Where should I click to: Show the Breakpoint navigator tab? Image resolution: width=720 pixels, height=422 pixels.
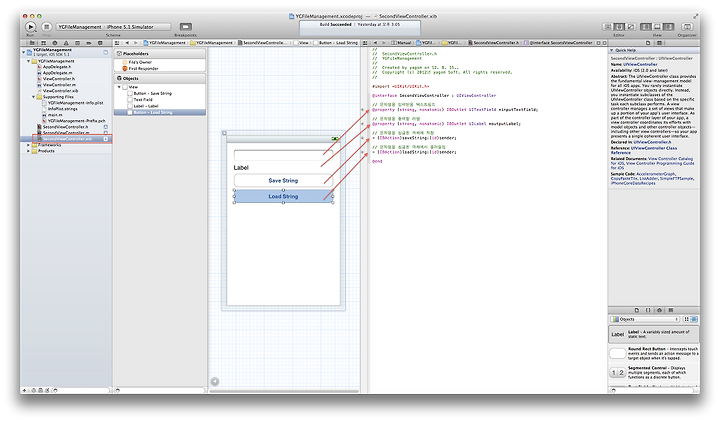[x=89, y=43]
